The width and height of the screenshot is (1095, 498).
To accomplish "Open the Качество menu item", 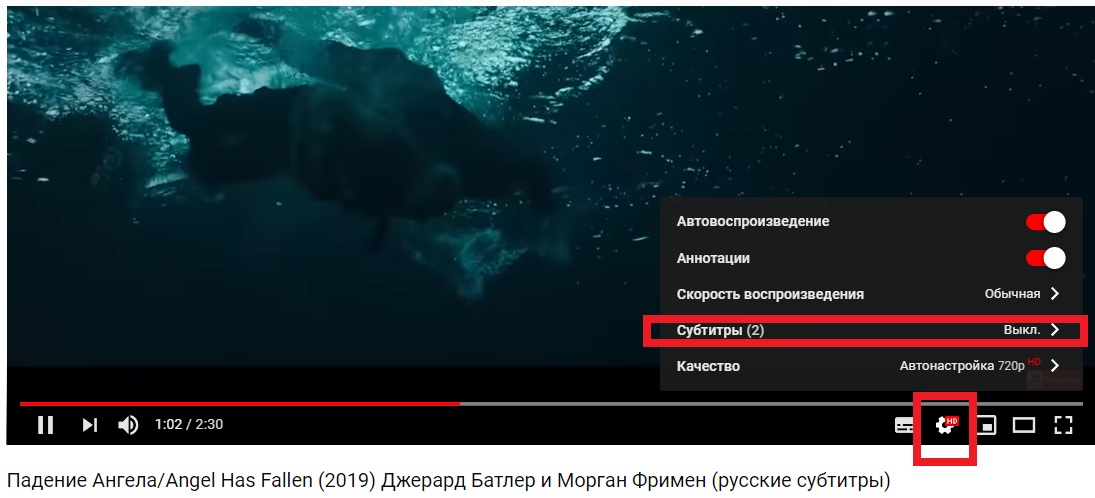I will (x=865, y=366).
